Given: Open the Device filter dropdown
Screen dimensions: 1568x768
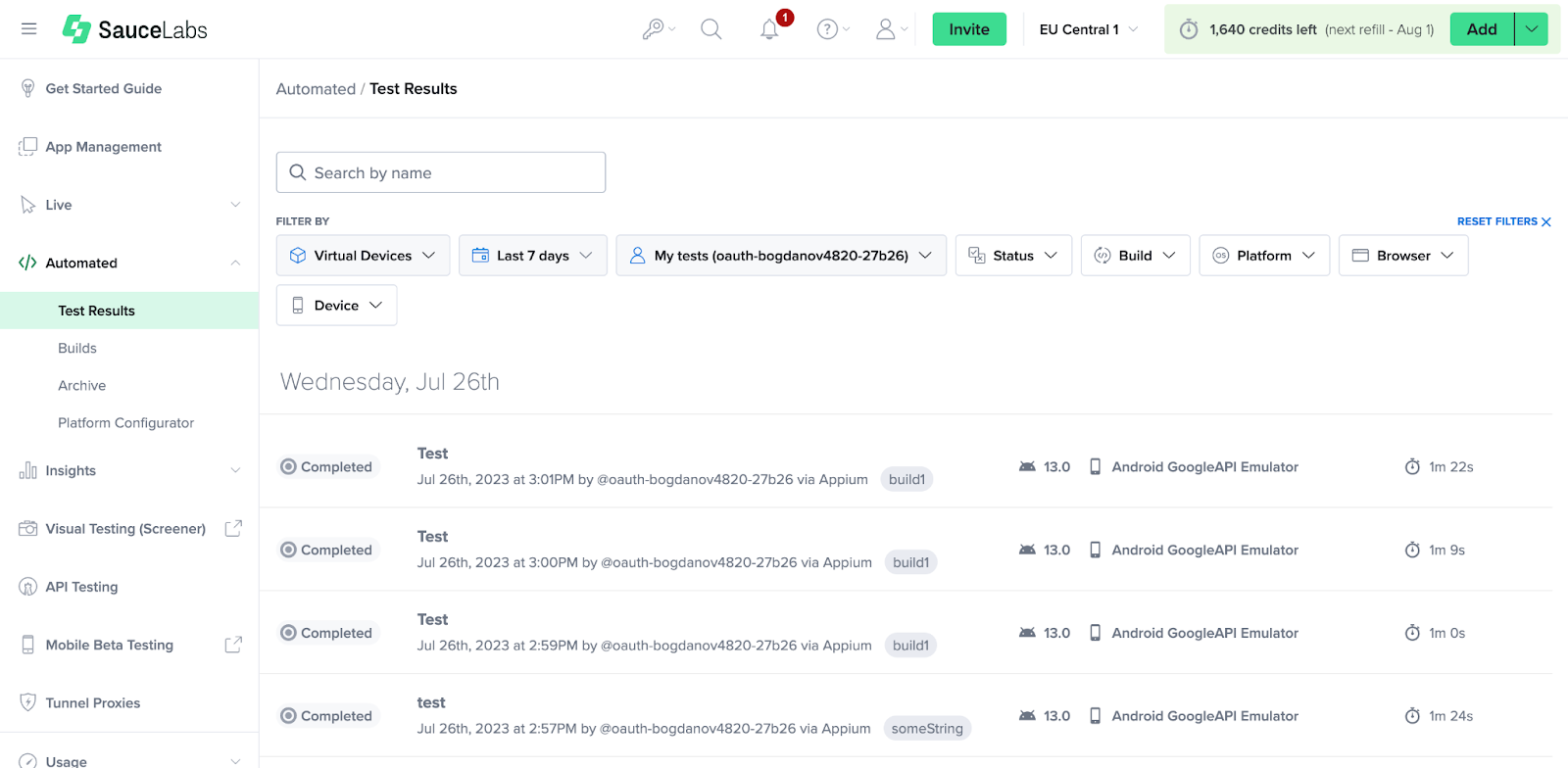Looking at the screenshot, I should [x=336, y=306].
